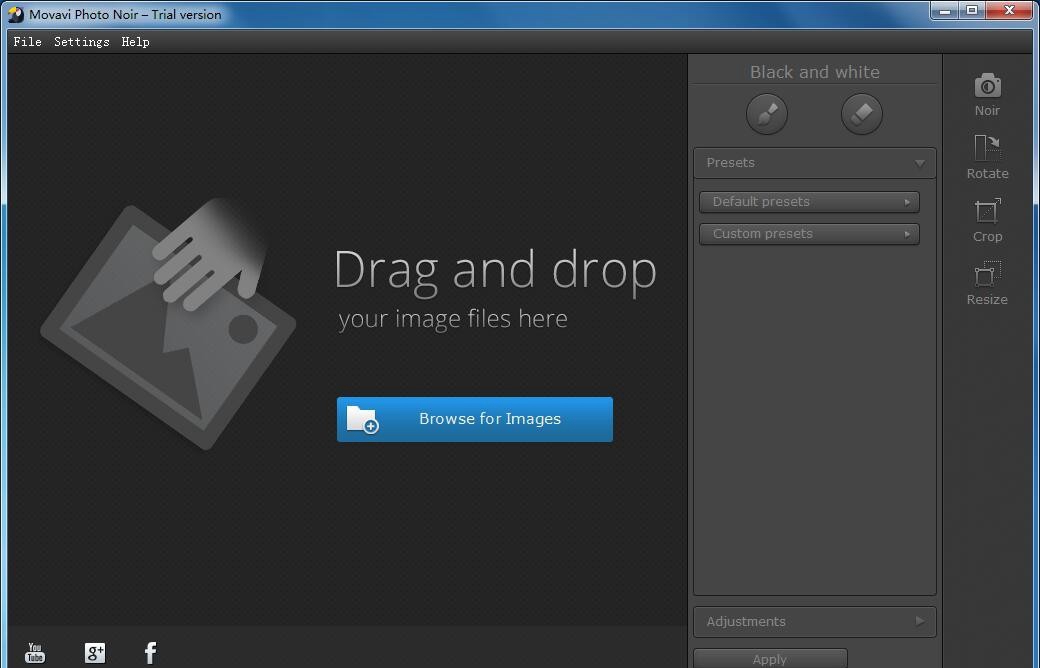This screenshot has height=668, width=1040.
Task: Click the Drag and drop heading text
Action: pyautogui.click(x=495, y=270)
